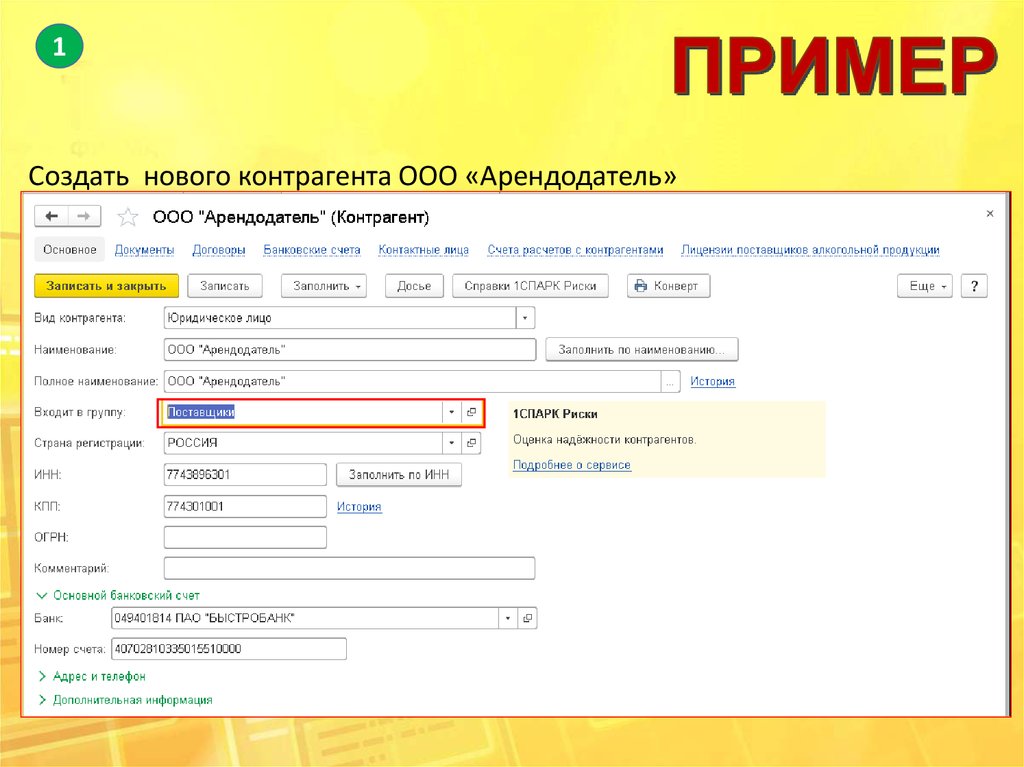
Task: Click the back navigation arrow
Action: (x=51, y=216)
